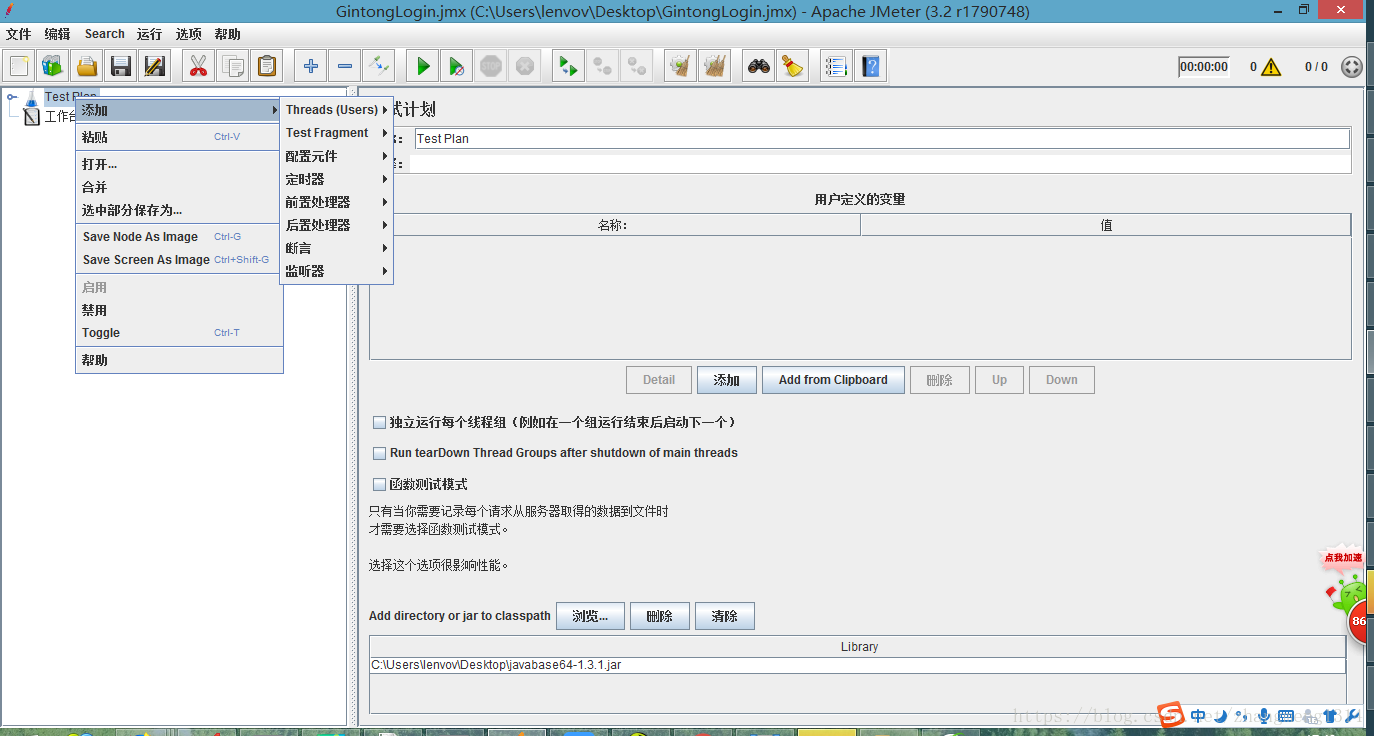The width and height of the screenshot is (1374, 736).
Task: Select the javabase64-1.3.1.jar library row
Action: pos(858,665)
